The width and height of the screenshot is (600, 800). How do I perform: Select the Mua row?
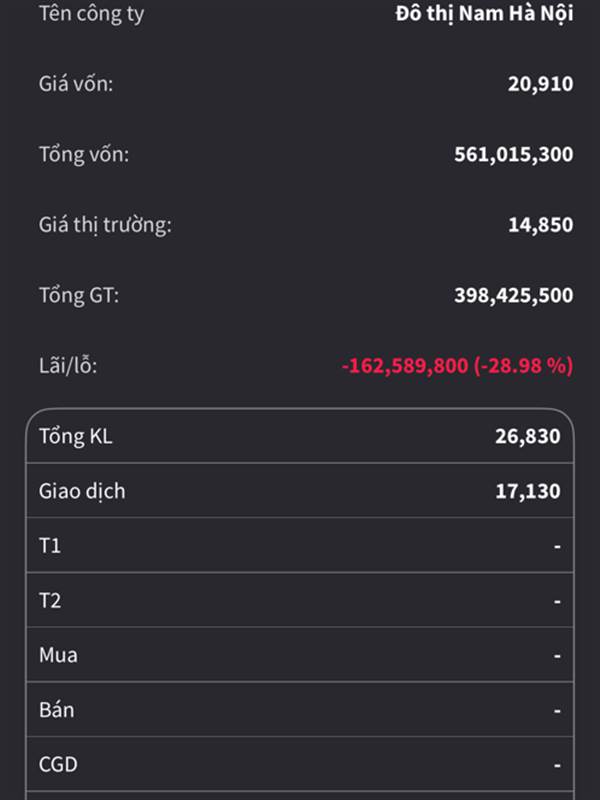pyautogui.click(x=300, y=656)
